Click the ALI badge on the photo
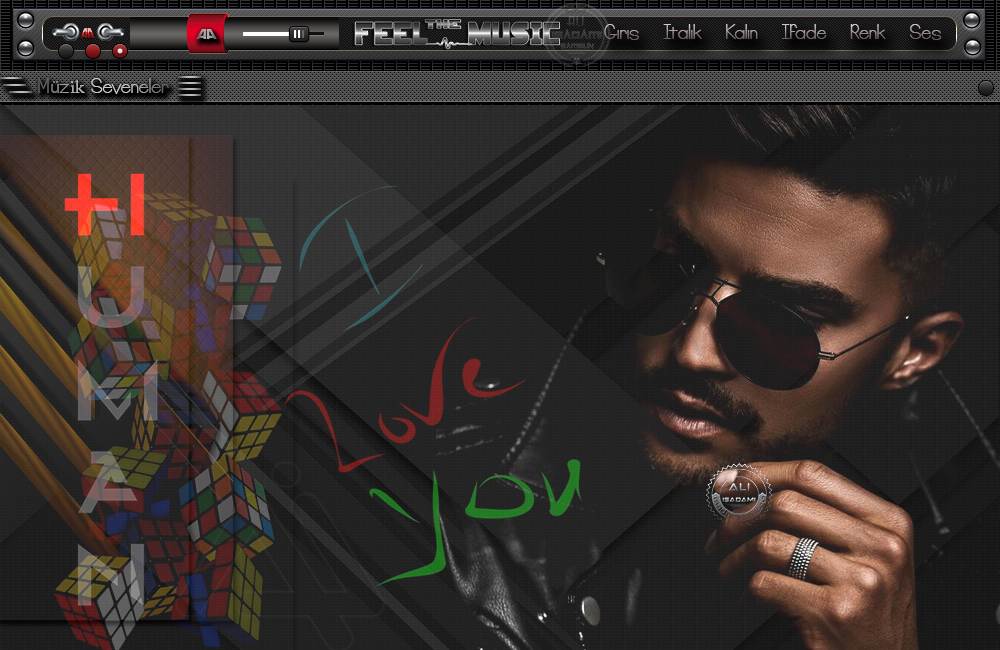Image resolution: width=1000 pixels, height=650 pixels. tap(739, 491)
